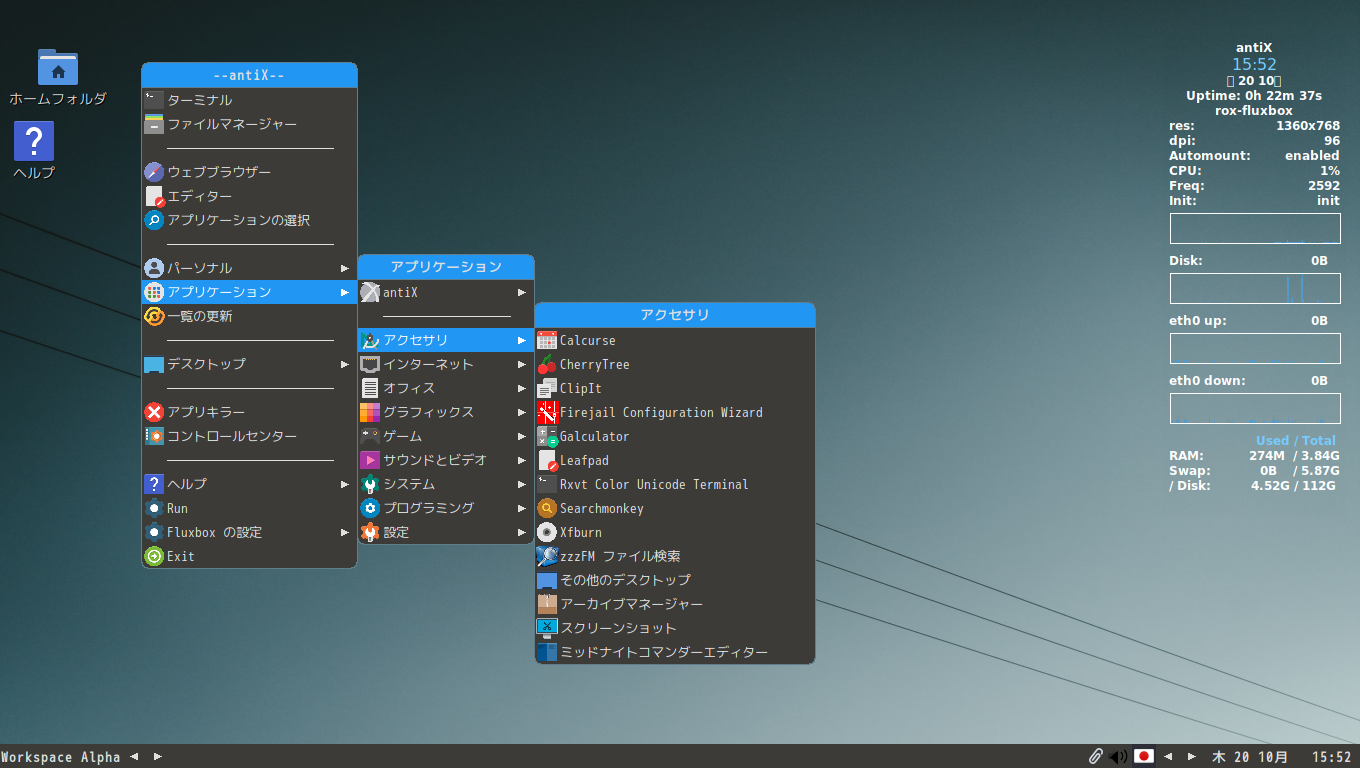Viewport: 1360px width, 768px height.
Task: Expand the インターネット submenu arrow
Action: (522, 364)
